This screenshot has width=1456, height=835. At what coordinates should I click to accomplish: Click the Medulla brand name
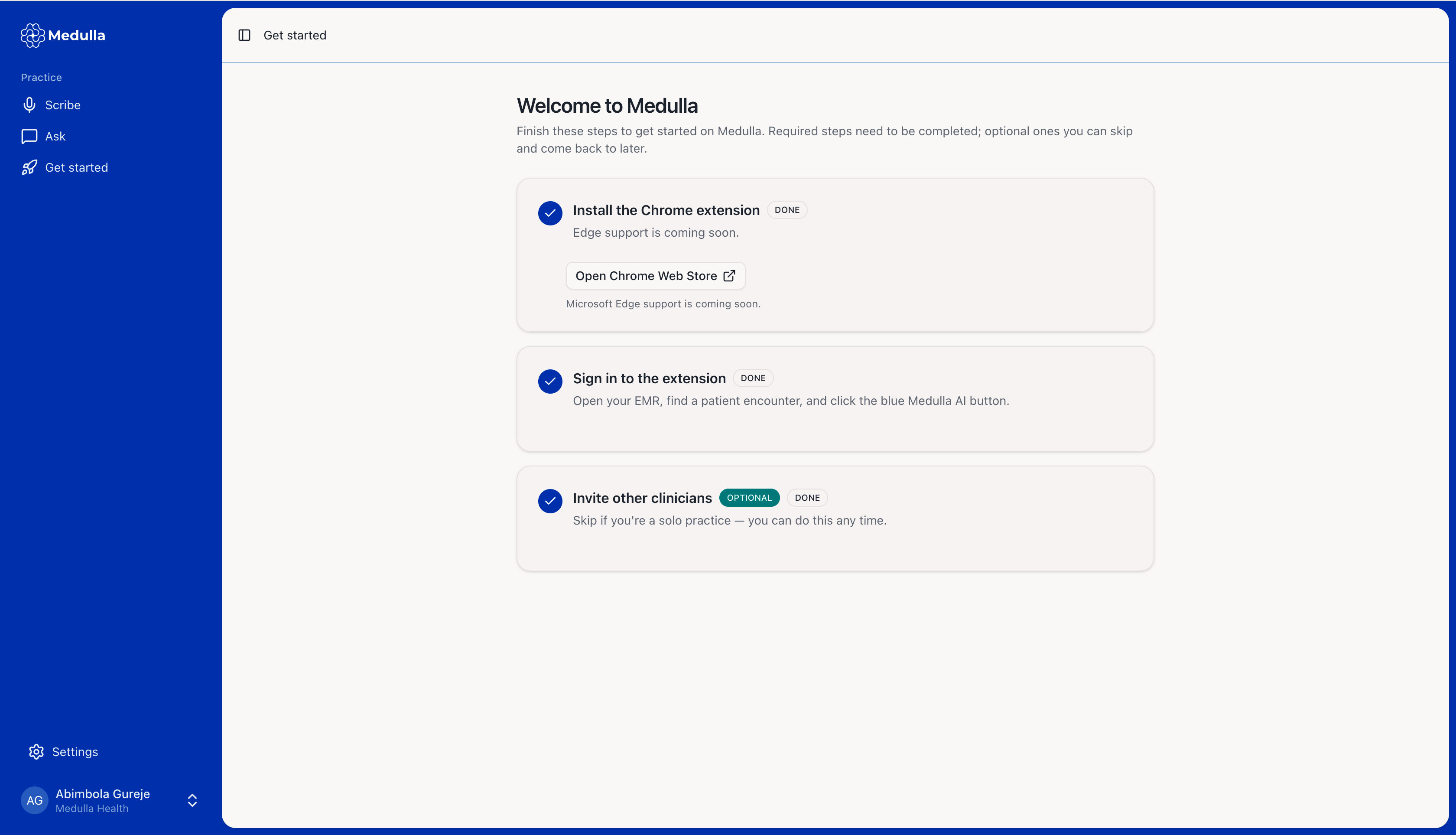click(77, 36)
